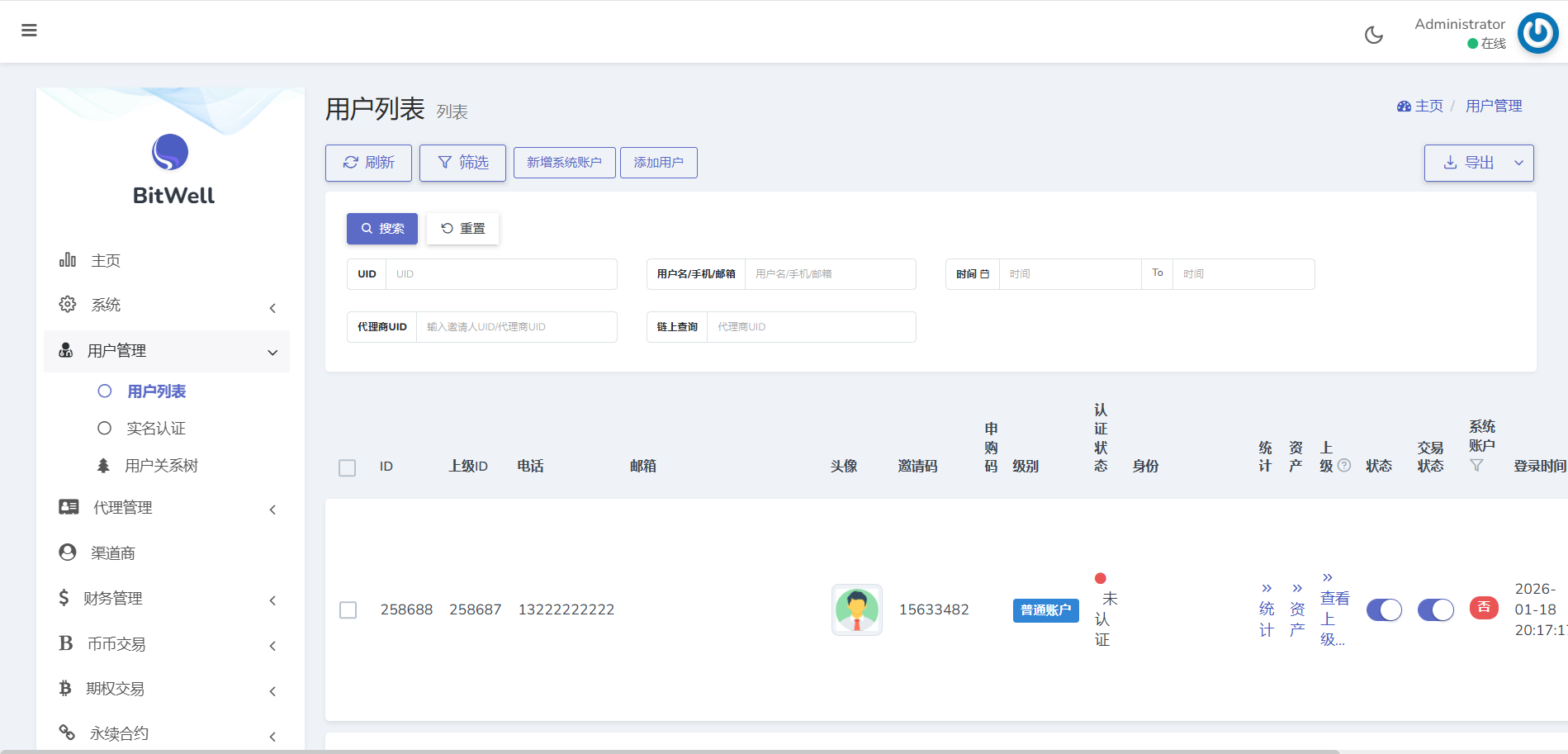Viewport: 1568px width, 754px height.
Task: Click the Administrator power avatar icon
Action: [1537, 33]
